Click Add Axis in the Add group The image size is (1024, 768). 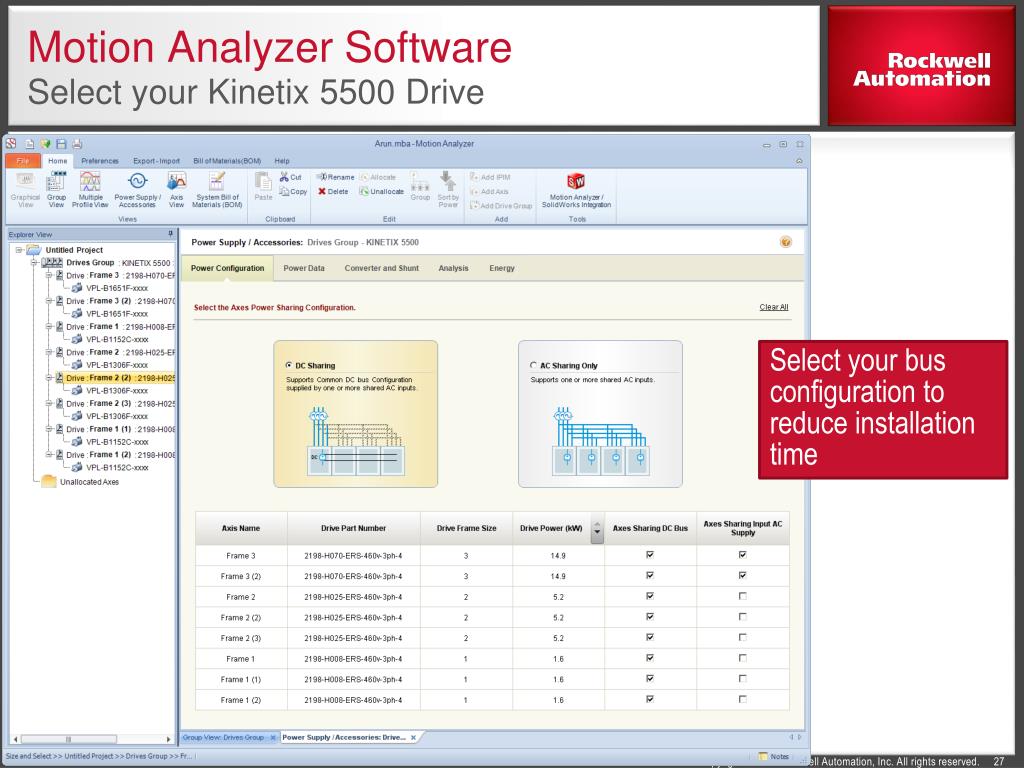pos(488,191)
